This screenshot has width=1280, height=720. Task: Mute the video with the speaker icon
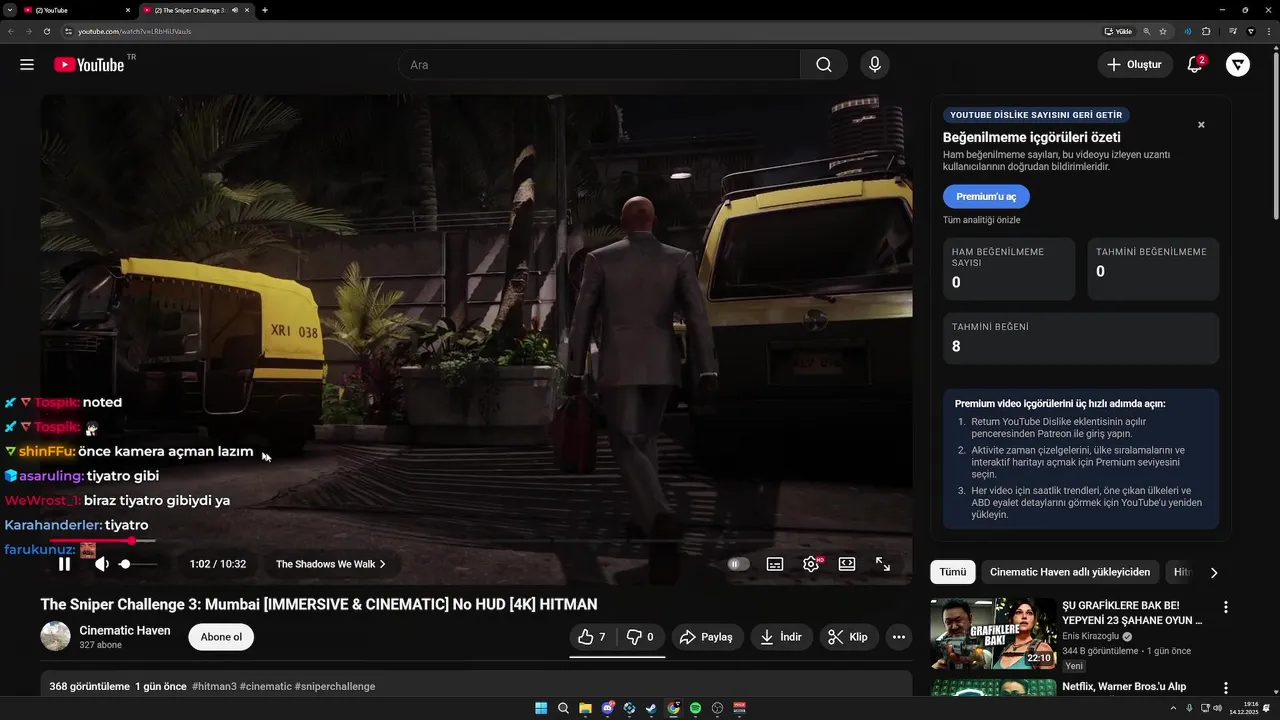click(101, 564)
